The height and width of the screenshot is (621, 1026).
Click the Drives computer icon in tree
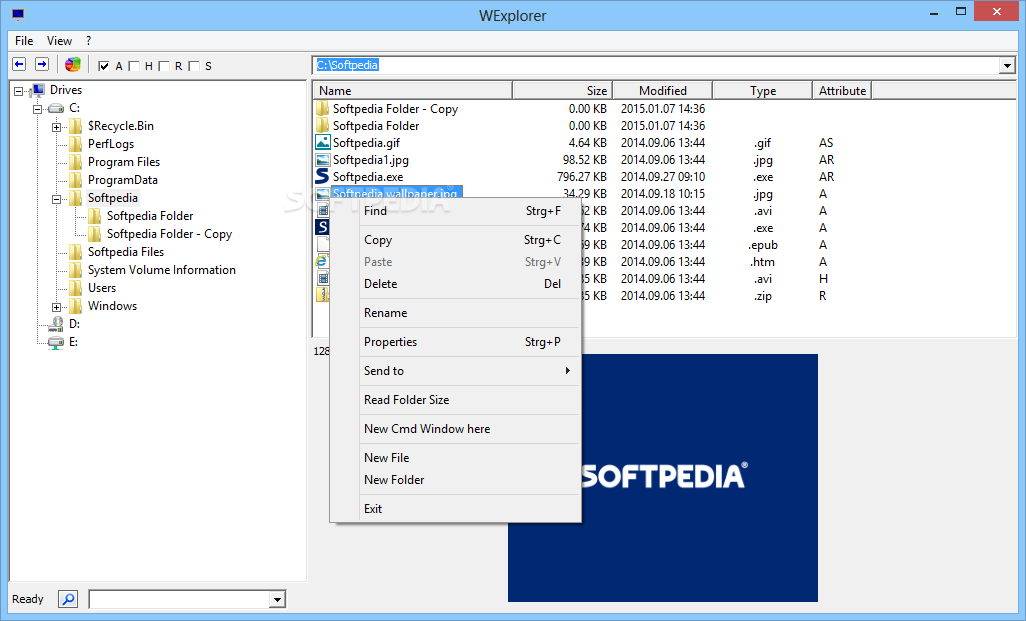coord(38,90)
